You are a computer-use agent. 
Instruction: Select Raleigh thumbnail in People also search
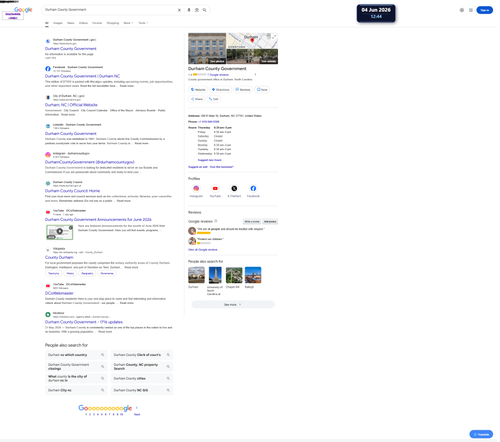pos(253,275)
